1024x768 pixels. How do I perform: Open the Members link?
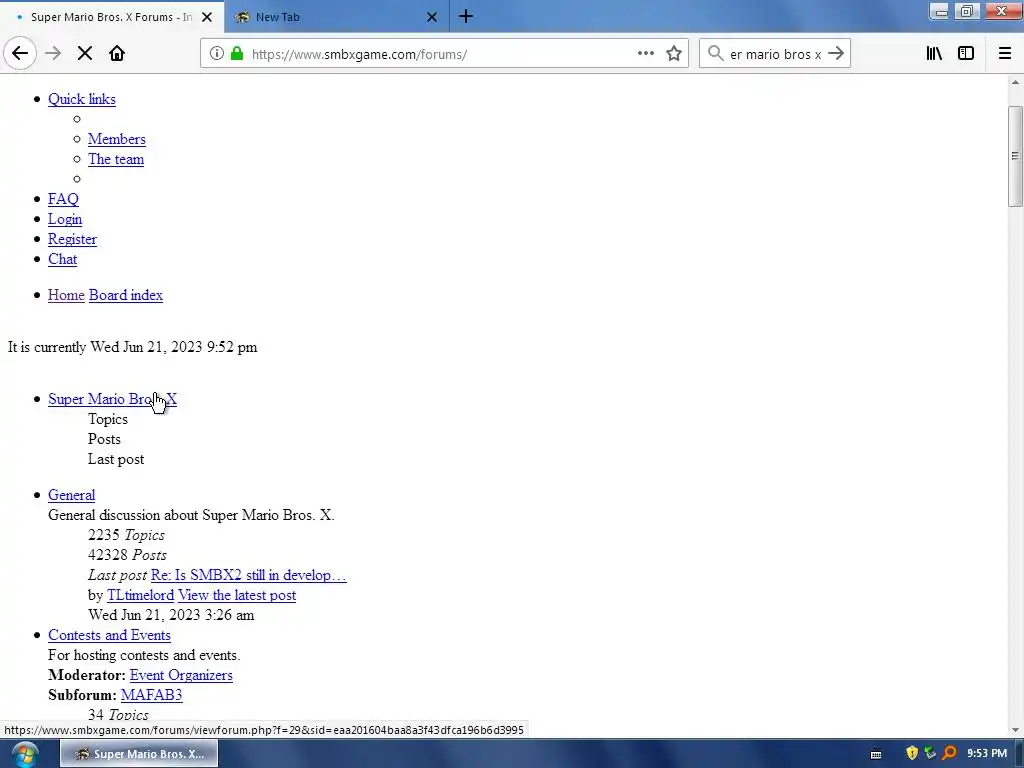[x=117, y=139]
